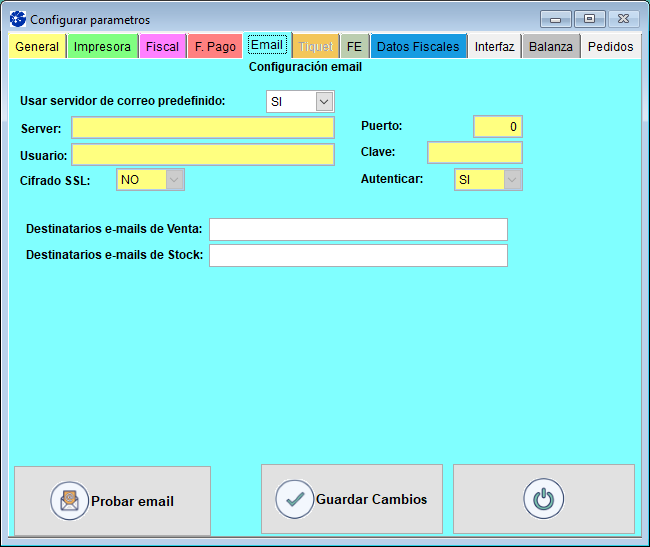Viewport: 650px width, 547px height.
Task: Go to the F. Pago tab
Action: (215, 46)
